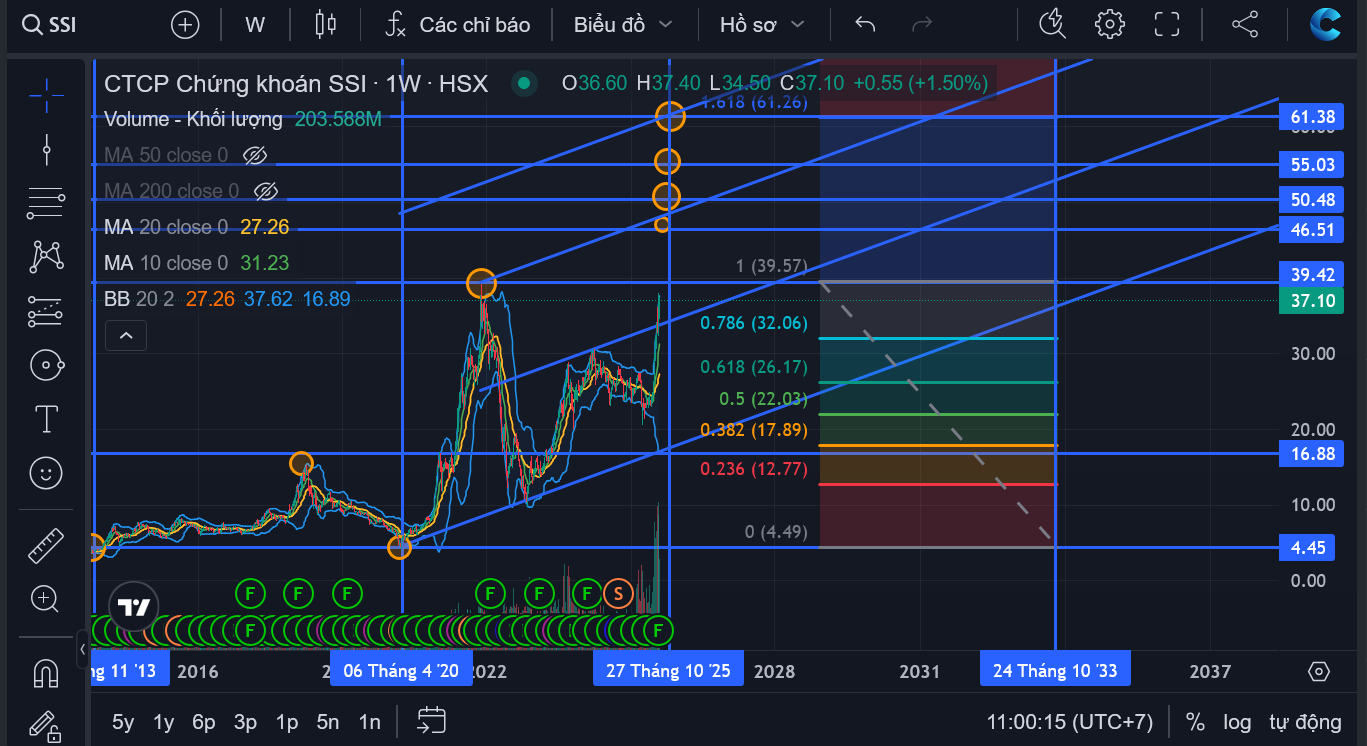Click the share chart icon
Screen dimensions: 1367x746
[1245, 25]
